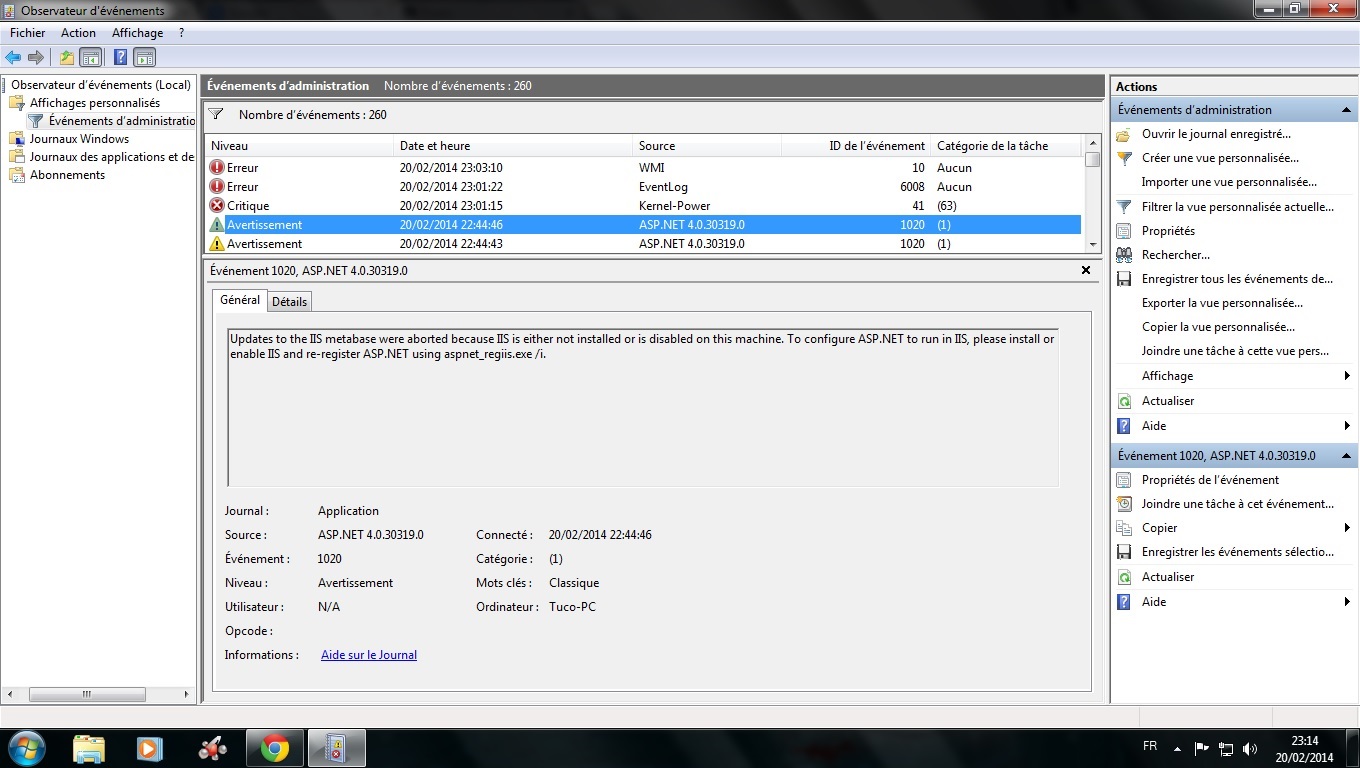Expand the Affichage submenu arrow in Actions
This screenshot has width=1360, height=768.
[1347, 376]
